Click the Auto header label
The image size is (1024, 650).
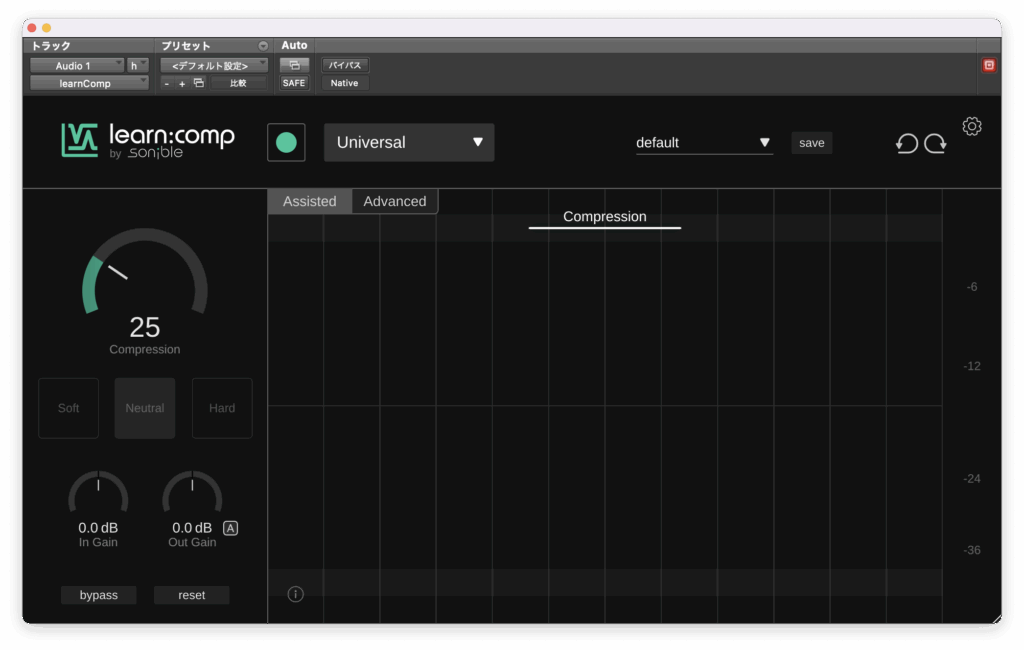click(x=294, y=45)
